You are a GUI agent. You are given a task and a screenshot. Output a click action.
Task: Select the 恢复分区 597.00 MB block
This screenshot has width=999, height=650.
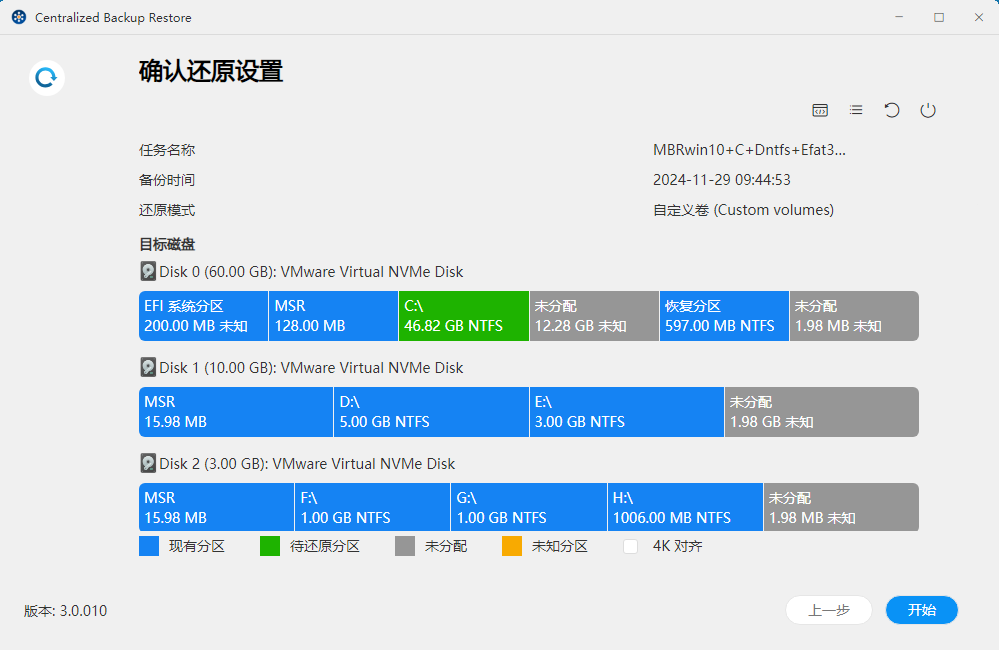pyautogui.click(x=724, y=316)
